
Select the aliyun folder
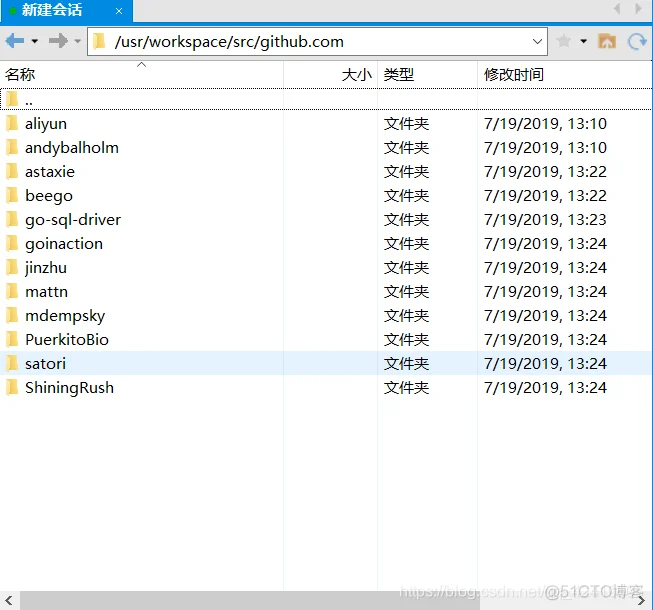pyautogui.click(x=326, y=124)
